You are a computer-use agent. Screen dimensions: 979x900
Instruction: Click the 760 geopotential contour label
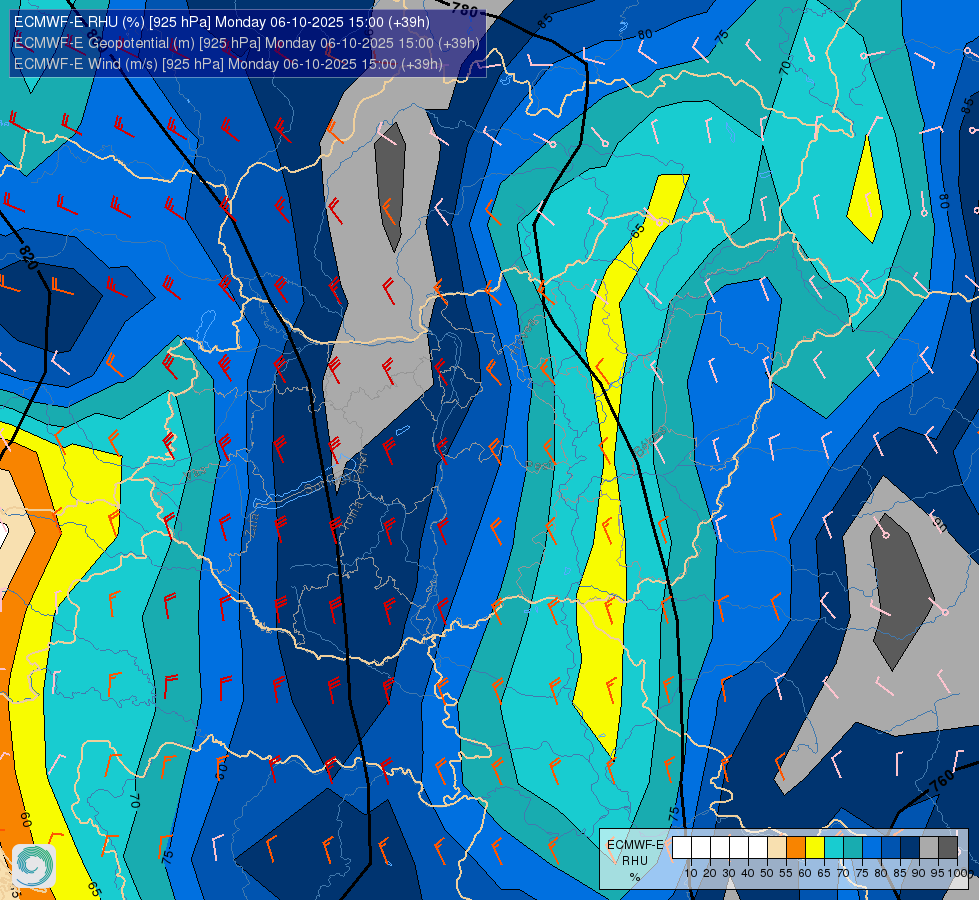pos(943,782)
